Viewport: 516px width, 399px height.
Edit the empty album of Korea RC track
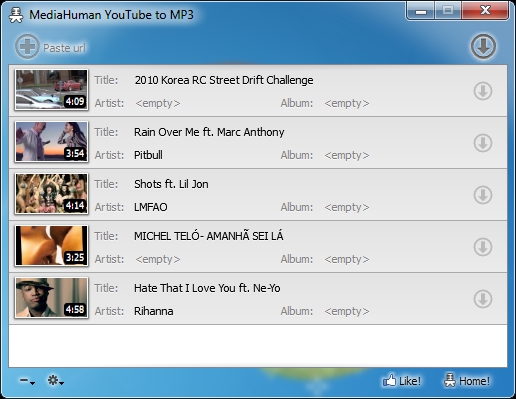pyautogui.click(x=347, y=103)
